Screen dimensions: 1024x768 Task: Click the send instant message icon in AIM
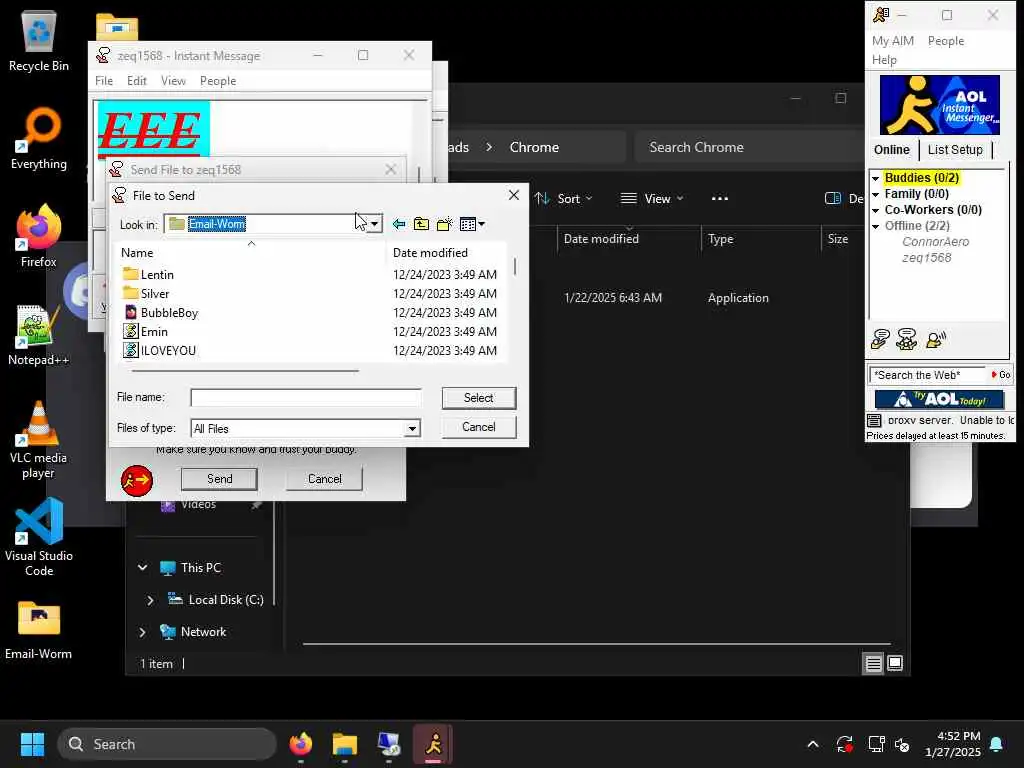point(880,339)
